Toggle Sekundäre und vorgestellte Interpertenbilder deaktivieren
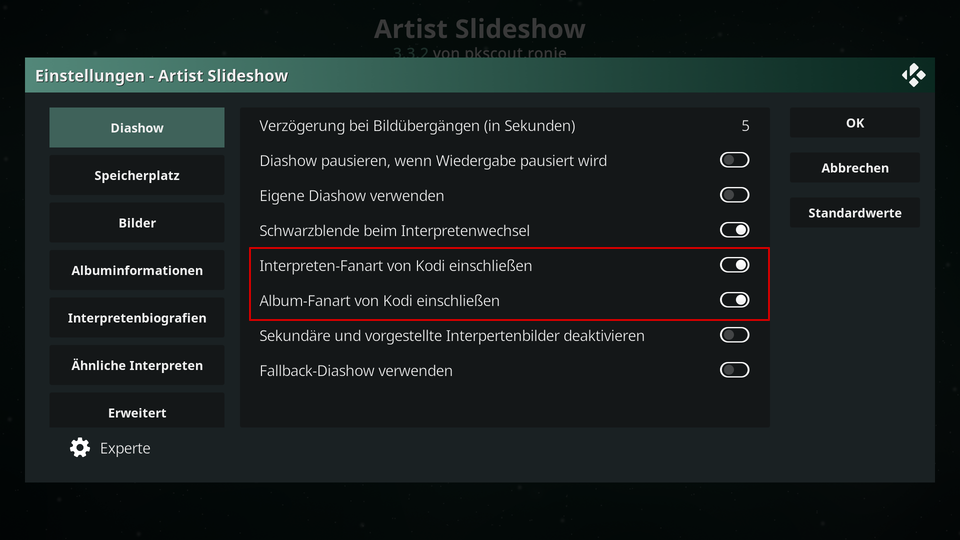Image resolution: width=960 pixels, height=540 pixels. tap(734, 335)
